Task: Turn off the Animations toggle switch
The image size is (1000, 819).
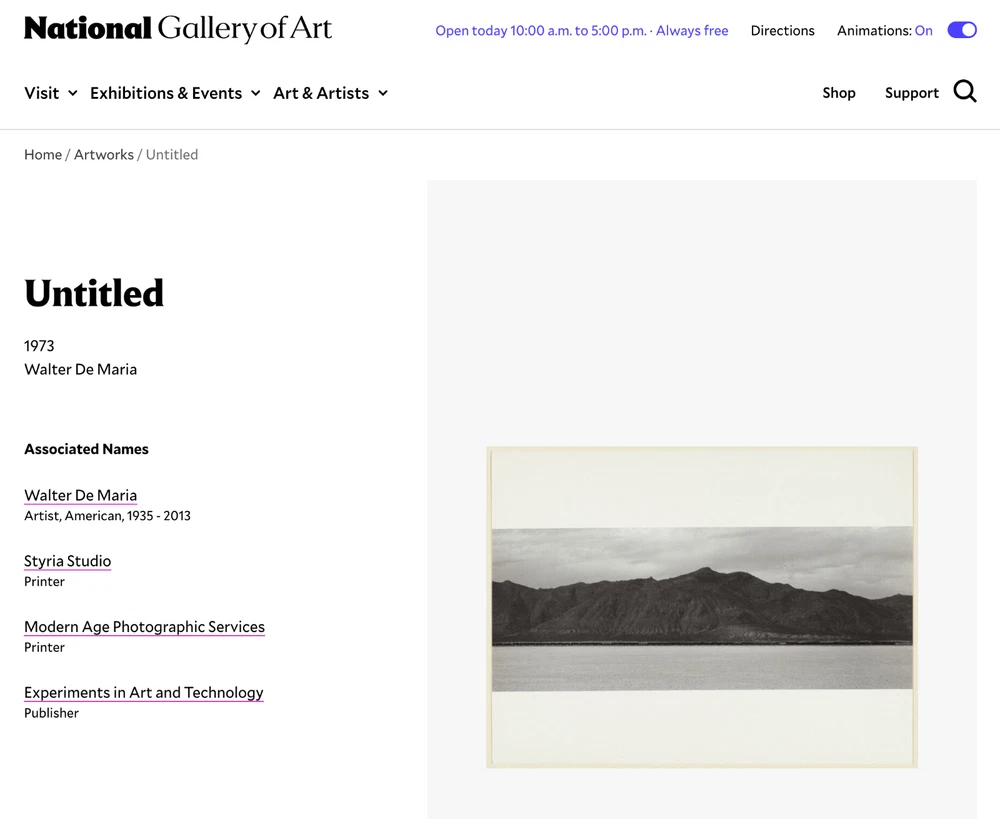Action: (x=961, y=30)
